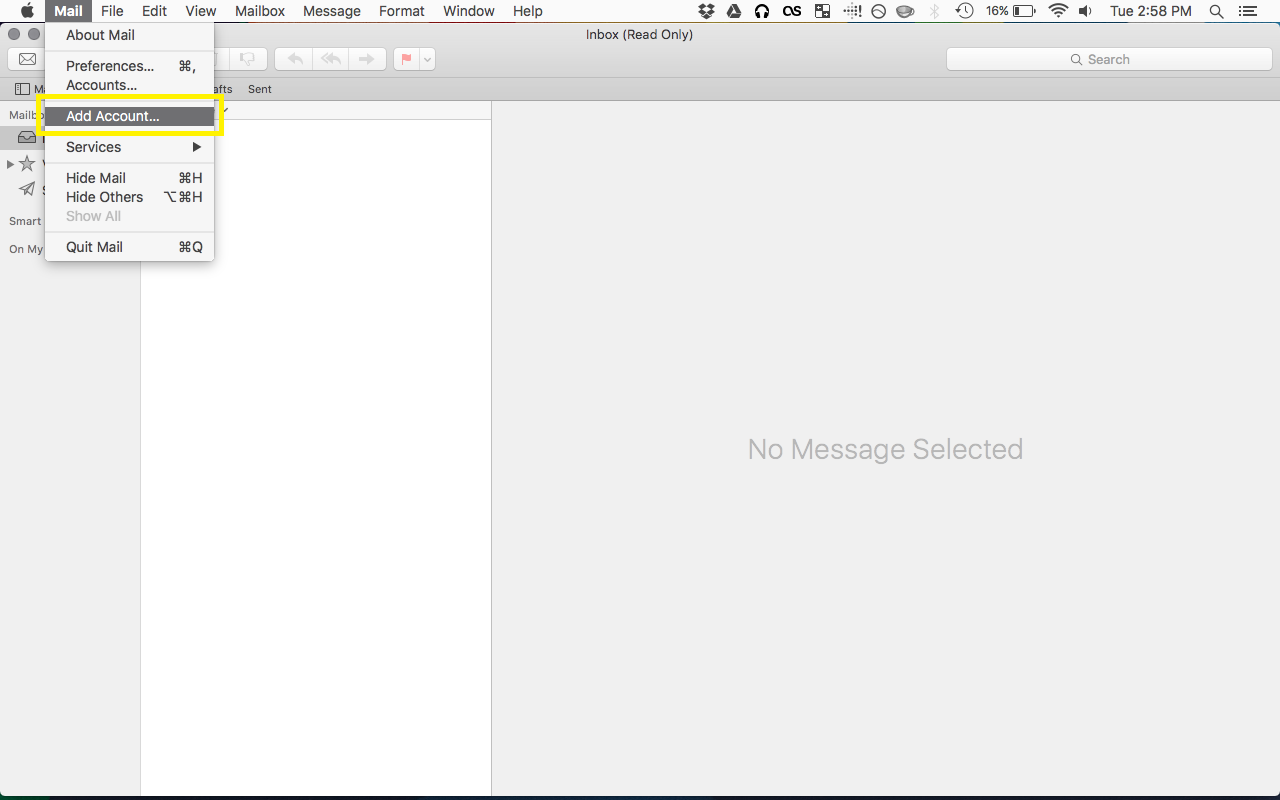Click the headphones menu bar icon
The image size is (1280, 800).
(x=762, y=11)
